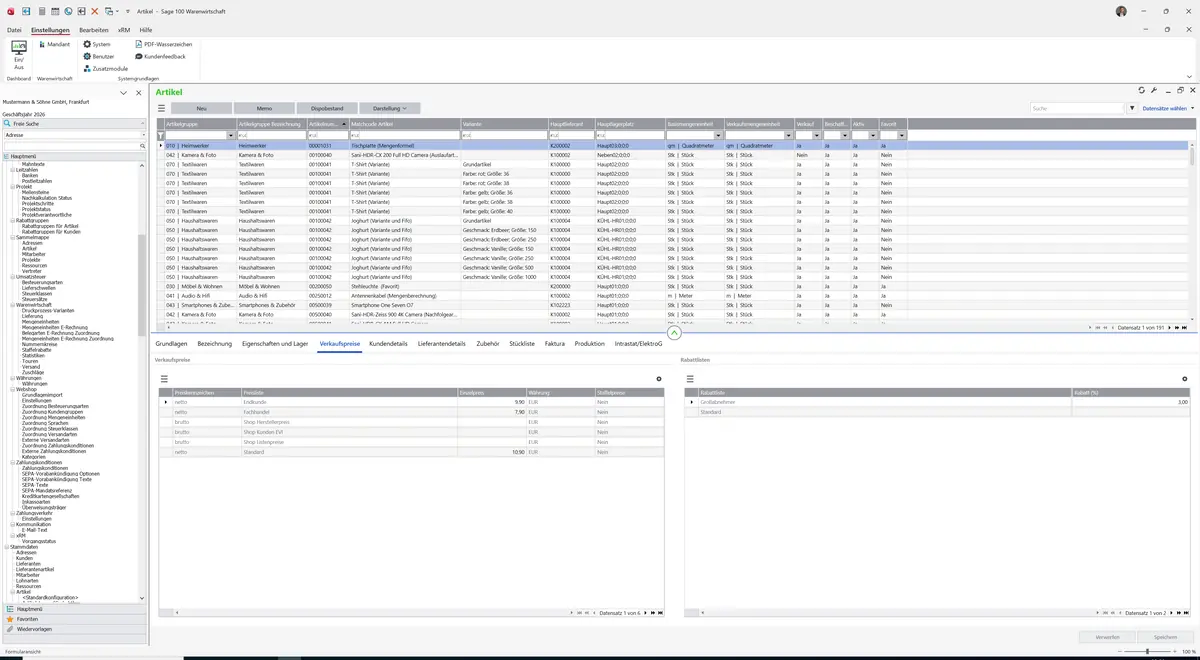Close the navigation pane with X
This screenshot has width=1200, height=660.
(137, 92)
